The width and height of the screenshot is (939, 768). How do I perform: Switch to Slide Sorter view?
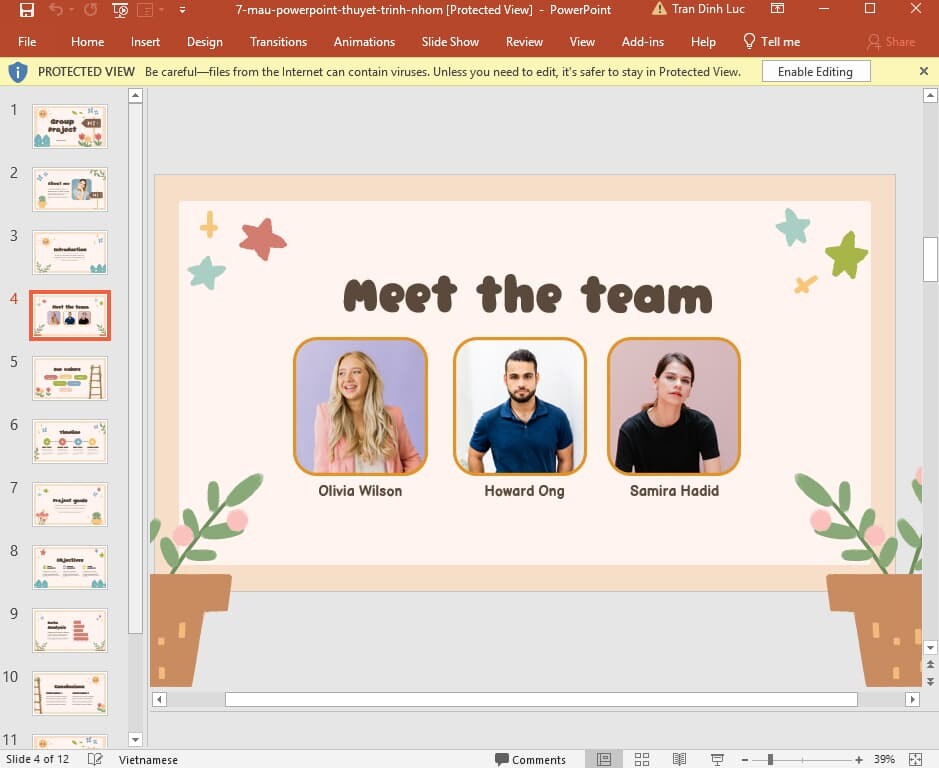pos(641,759)
